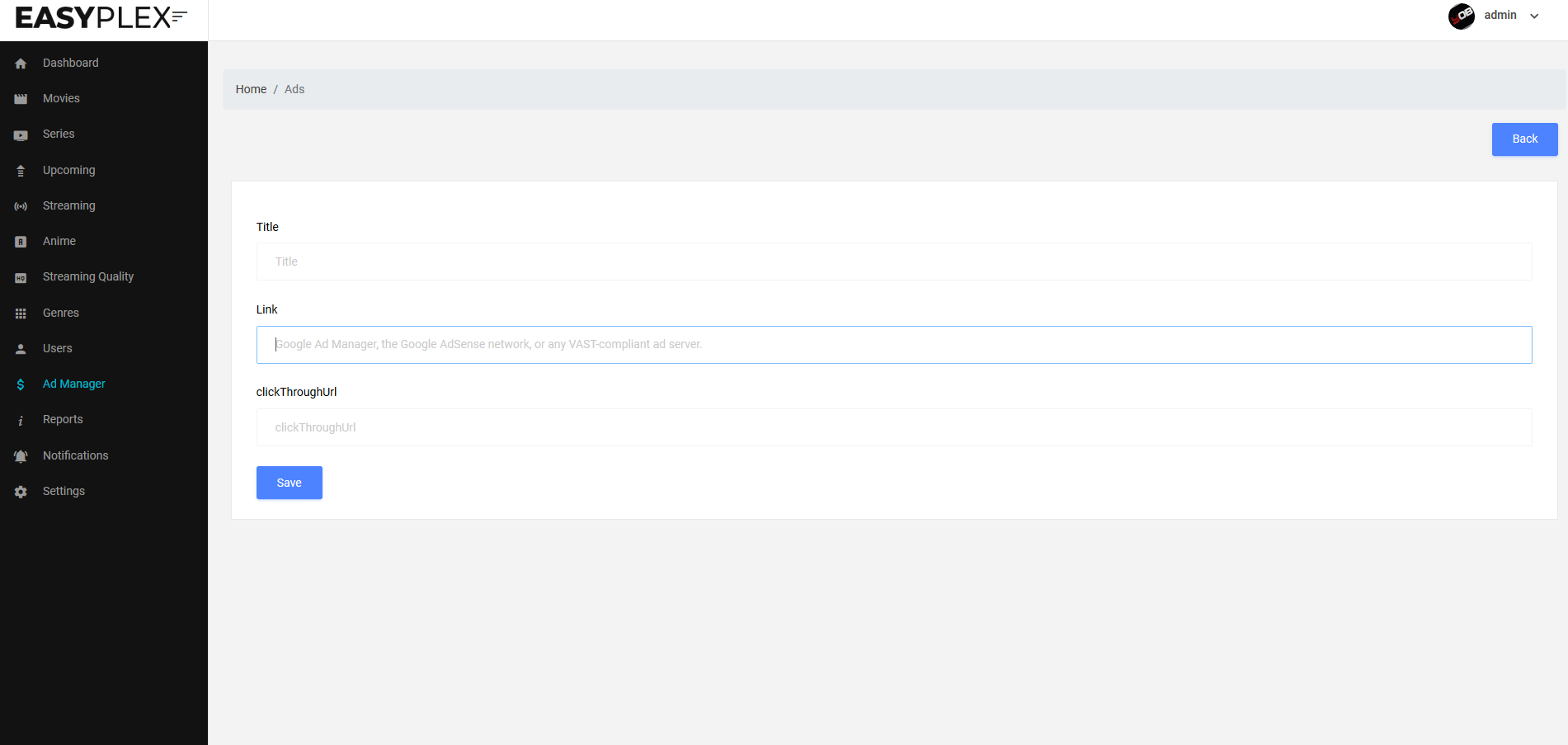Expand the admin chevron at top right

pos(1534,16)
